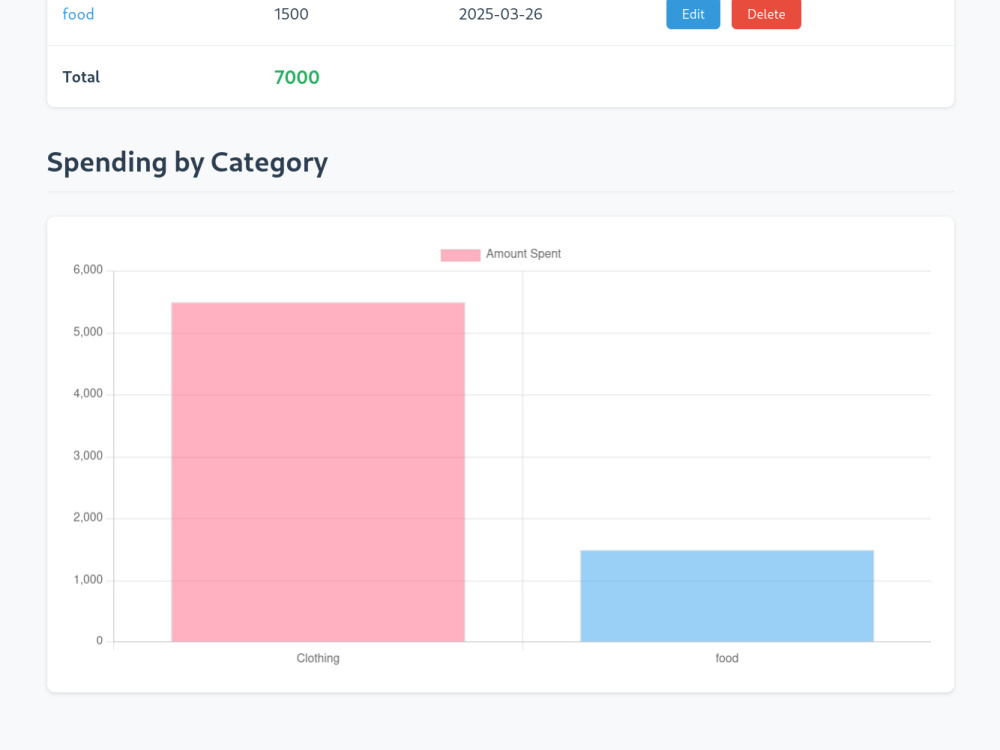The image size is (1000, 750).
Task: Click the 1,000 y-axis tick label
Action: 88,580
